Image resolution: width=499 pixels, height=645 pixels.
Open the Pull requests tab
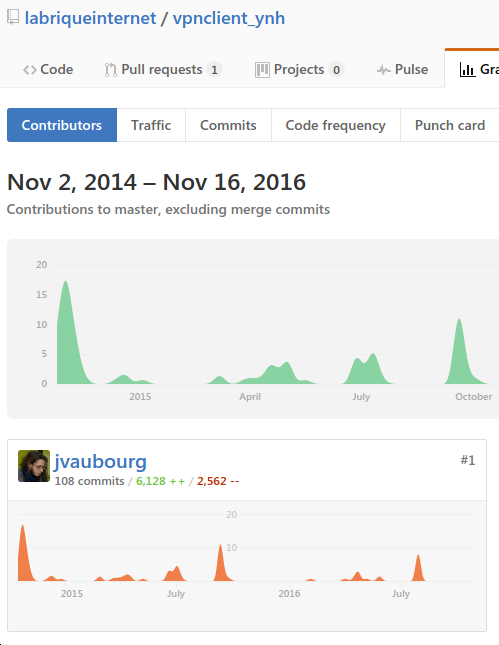[163, 70]
